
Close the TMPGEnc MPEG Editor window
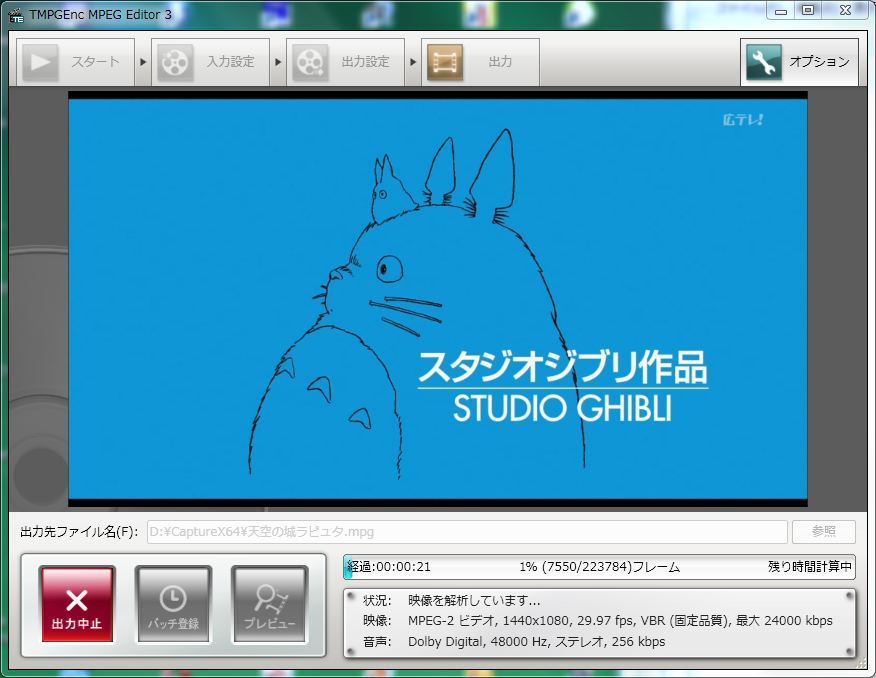click(845, 11)
